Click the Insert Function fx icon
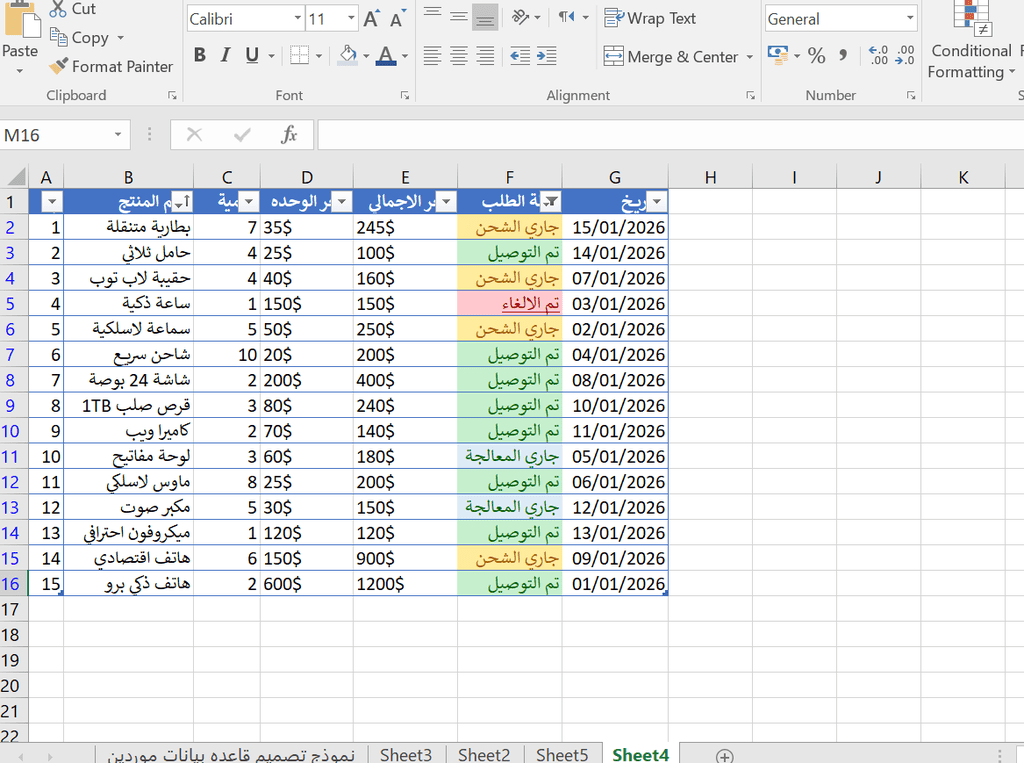The width and height of the screenshot is (1024, 763). click(x=289, y=135)
